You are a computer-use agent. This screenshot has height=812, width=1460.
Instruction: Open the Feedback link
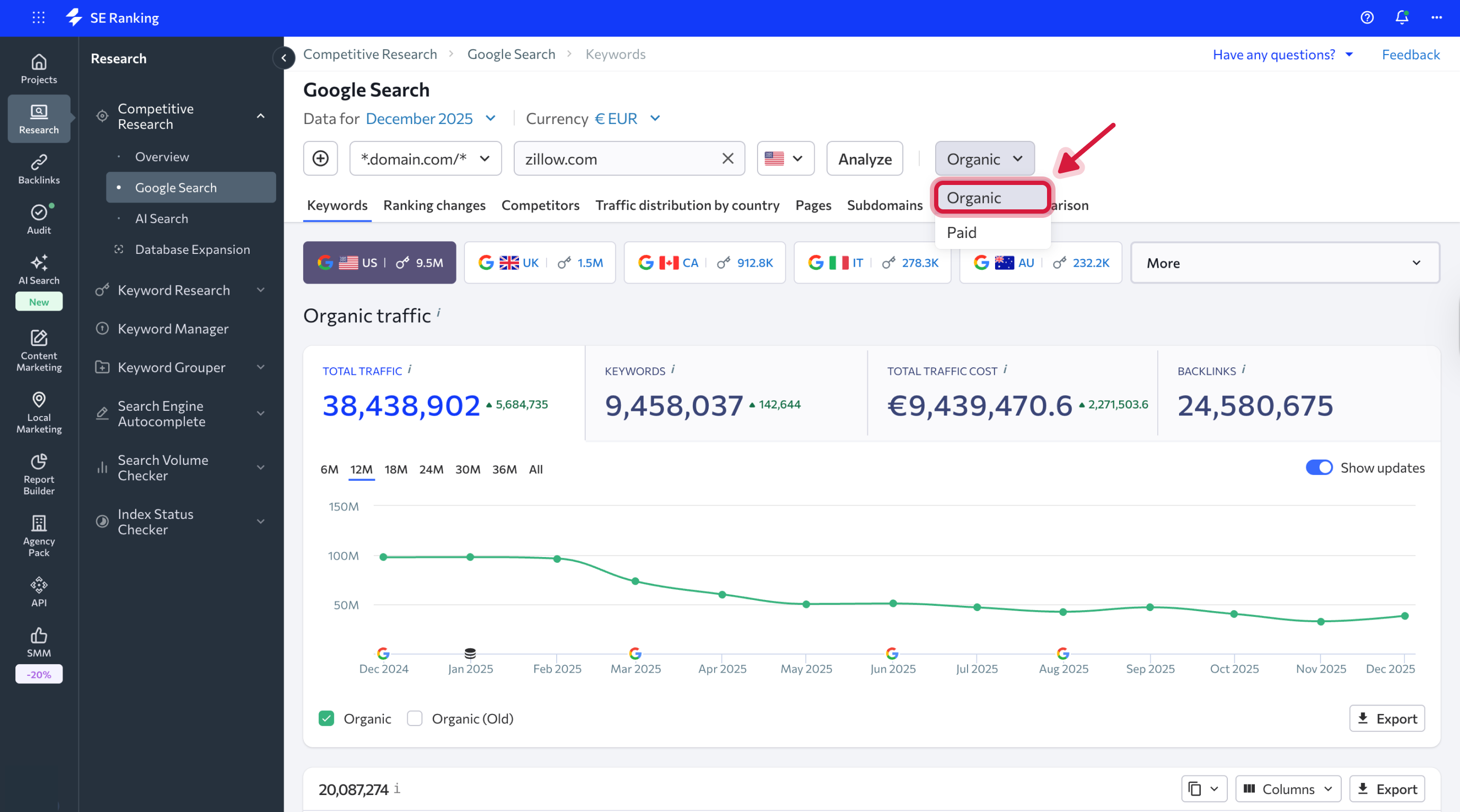pos(1410,55)
